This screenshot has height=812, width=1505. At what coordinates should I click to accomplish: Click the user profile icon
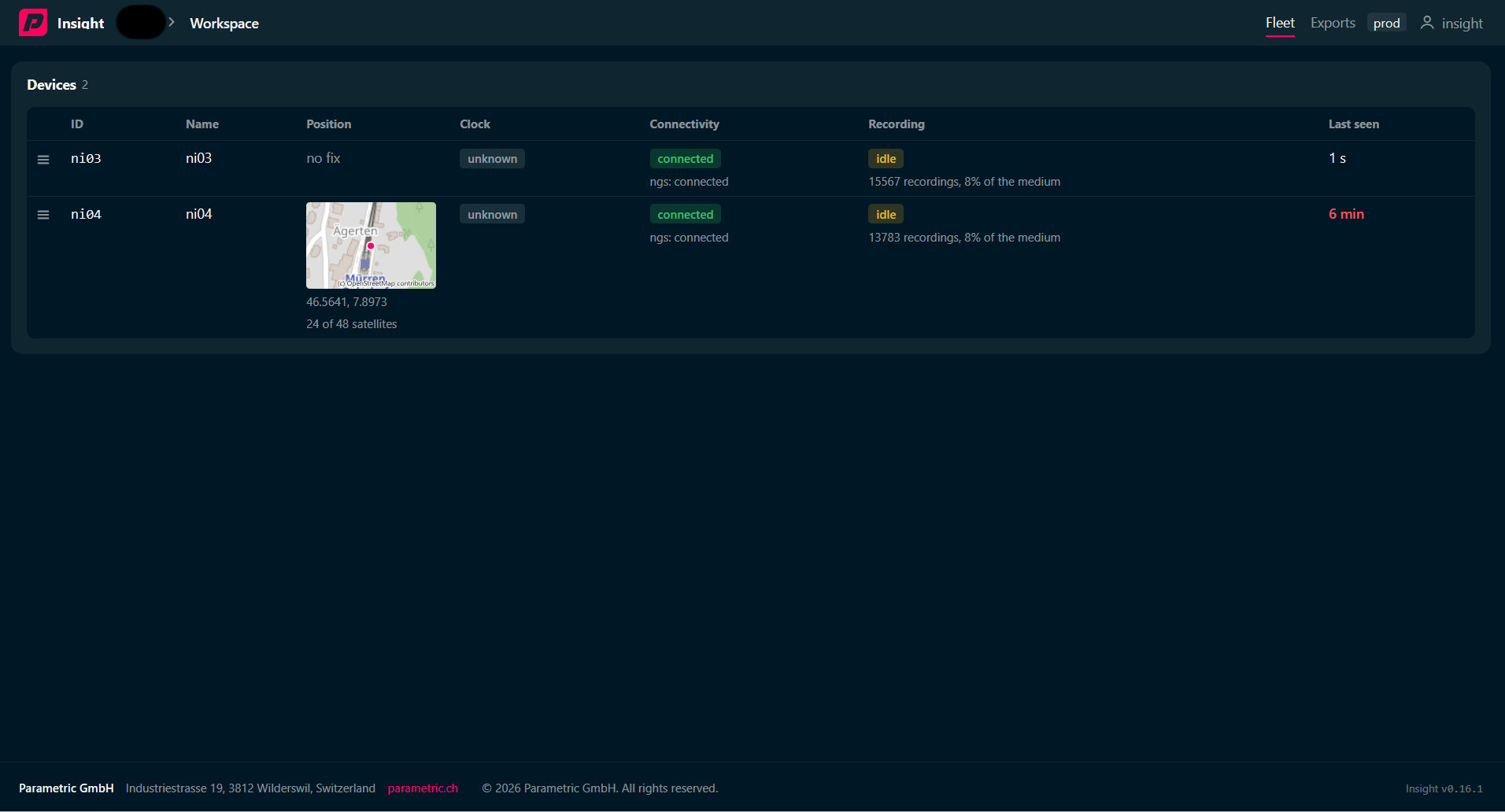click(x=1427, y=23)
